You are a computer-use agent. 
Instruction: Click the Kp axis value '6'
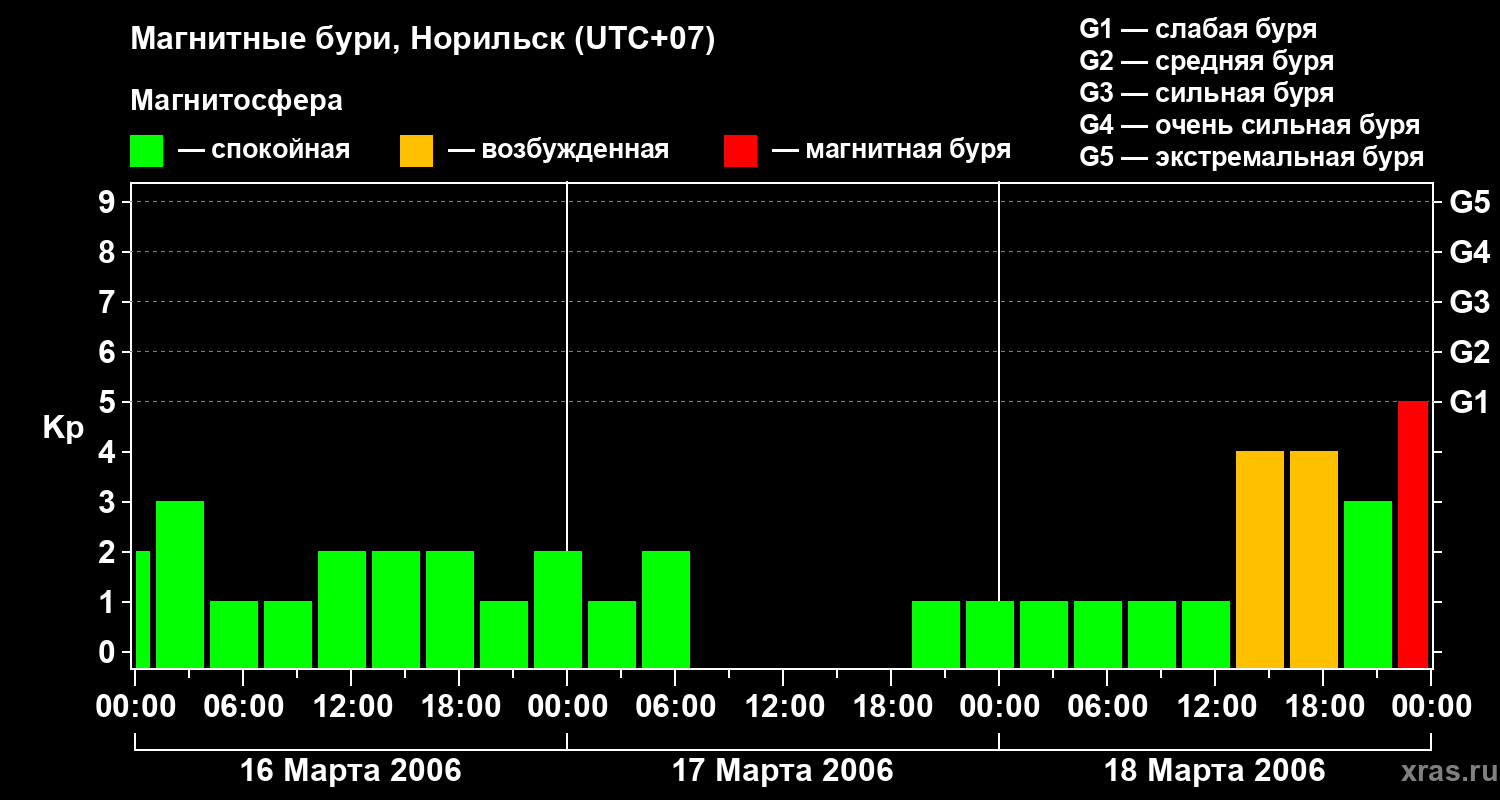pyautogui.click(x=109, y=352)
